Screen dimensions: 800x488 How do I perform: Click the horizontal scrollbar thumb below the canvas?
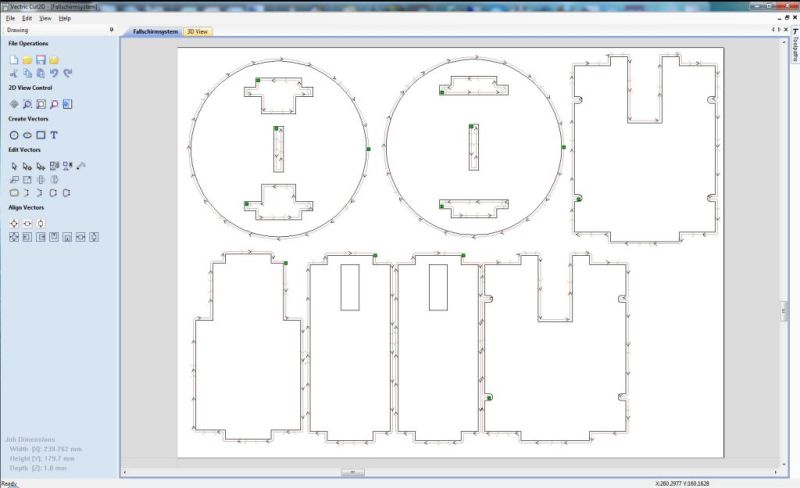(352, 471)
